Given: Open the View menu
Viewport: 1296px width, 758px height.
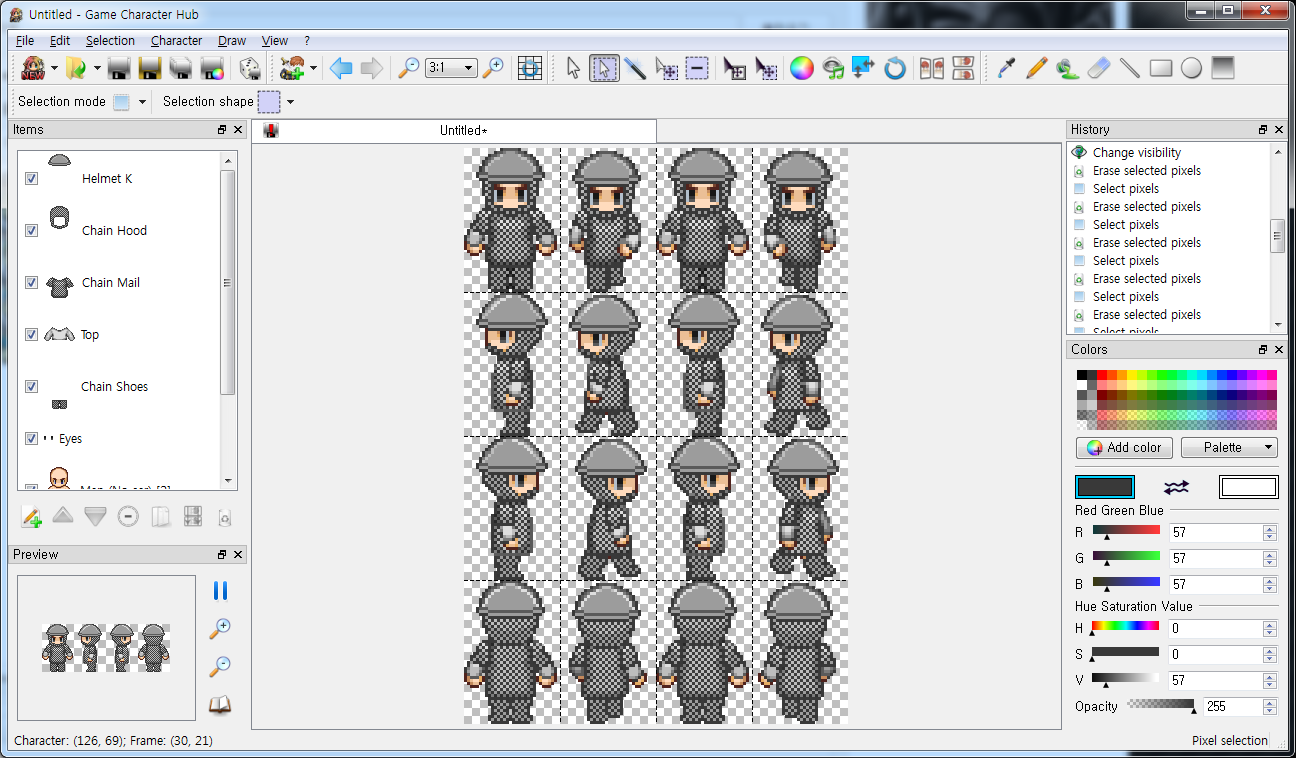Looking at the screenshot, I should (x=275, y=41).
